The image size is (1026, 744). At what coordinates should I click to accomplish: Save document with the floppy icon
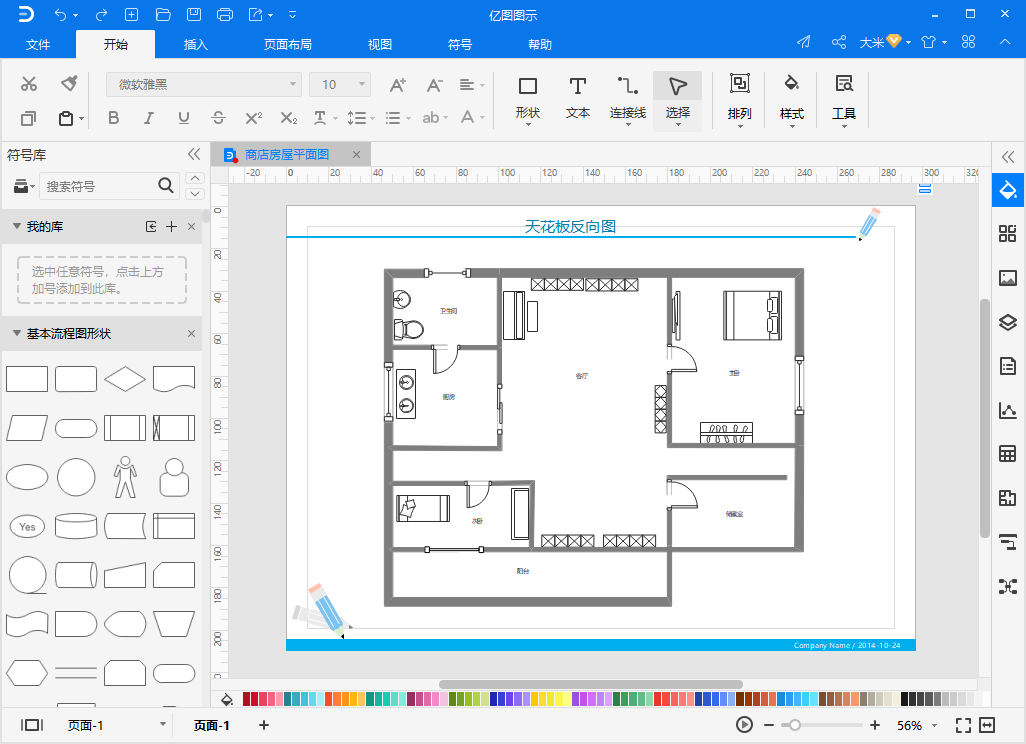(x=194, y=14)
